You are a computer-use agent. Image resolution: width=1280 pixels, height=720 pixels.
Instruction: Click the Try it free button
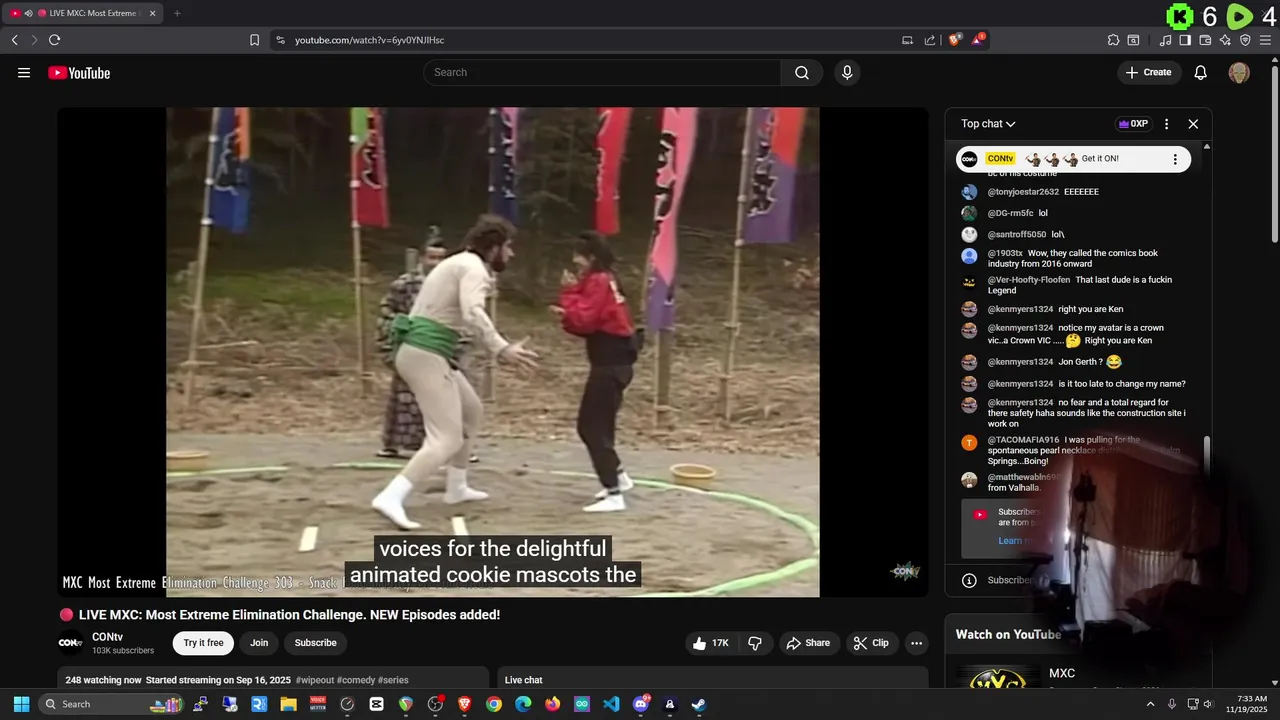pos(203,643)
